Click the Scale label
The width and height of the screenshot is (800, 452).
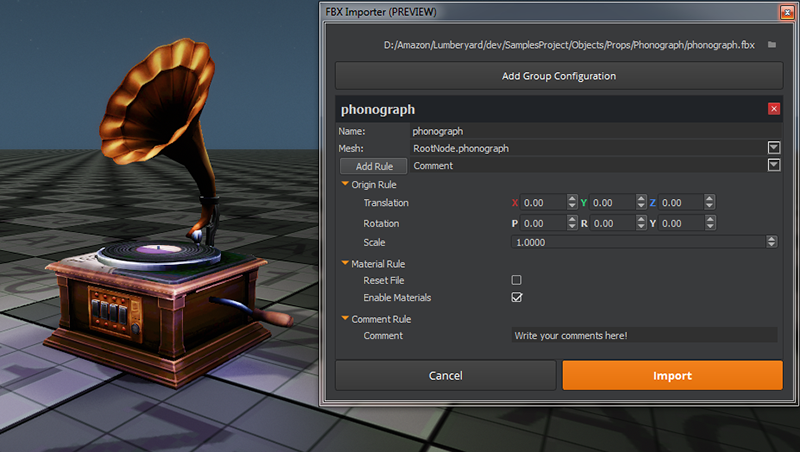pyautogui.click(x=374, y=242)
